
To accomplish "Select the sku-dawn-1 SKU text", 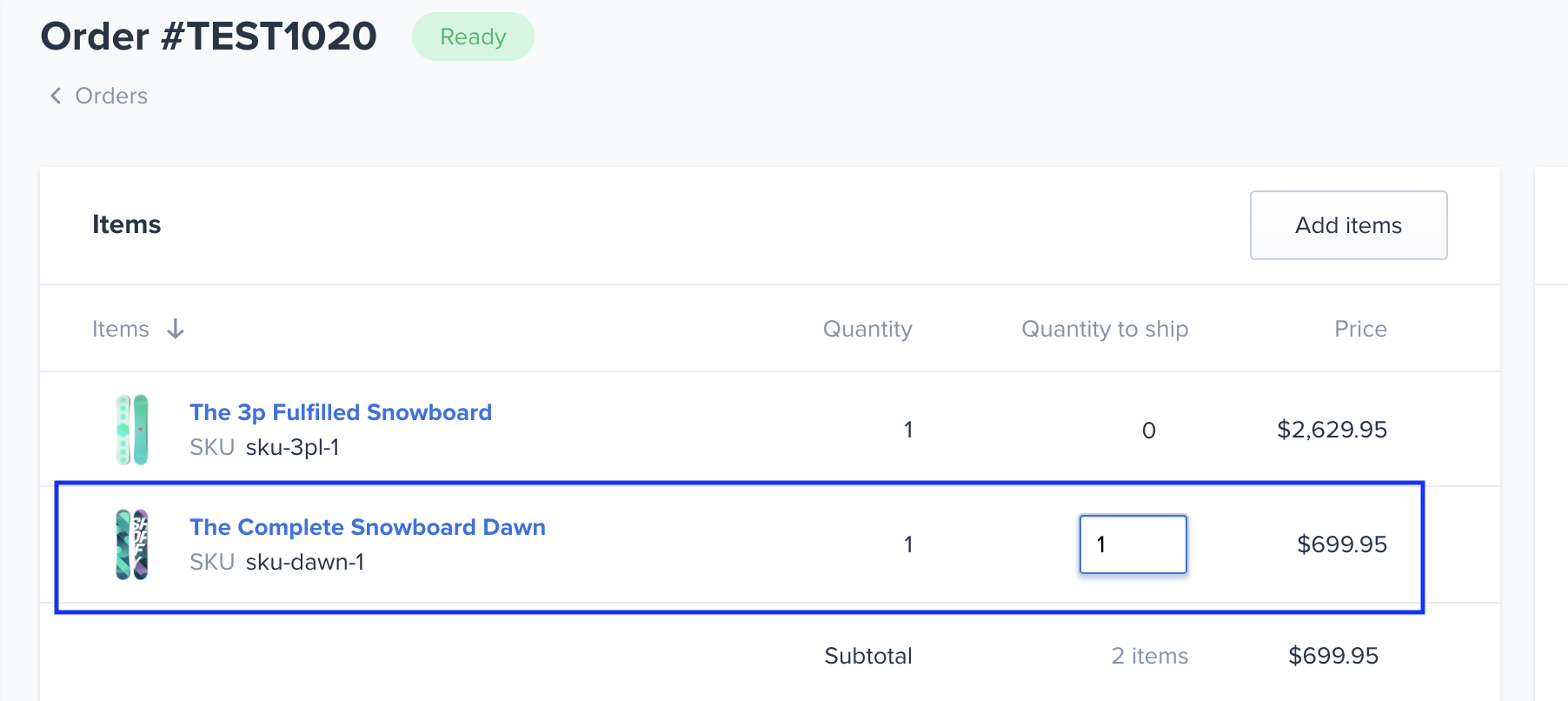I will (x=304, y=562).
